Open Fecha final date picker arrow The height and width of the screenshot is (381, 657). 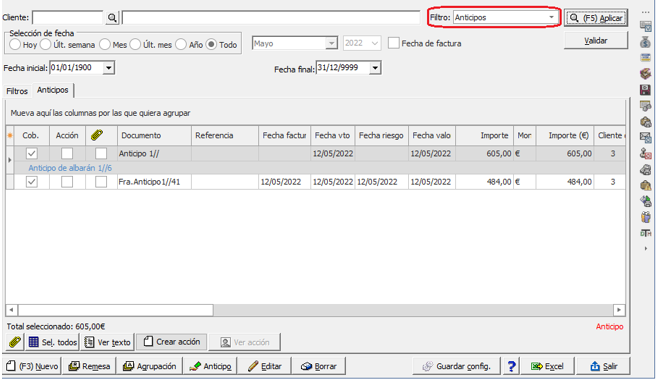pos(375,67)
